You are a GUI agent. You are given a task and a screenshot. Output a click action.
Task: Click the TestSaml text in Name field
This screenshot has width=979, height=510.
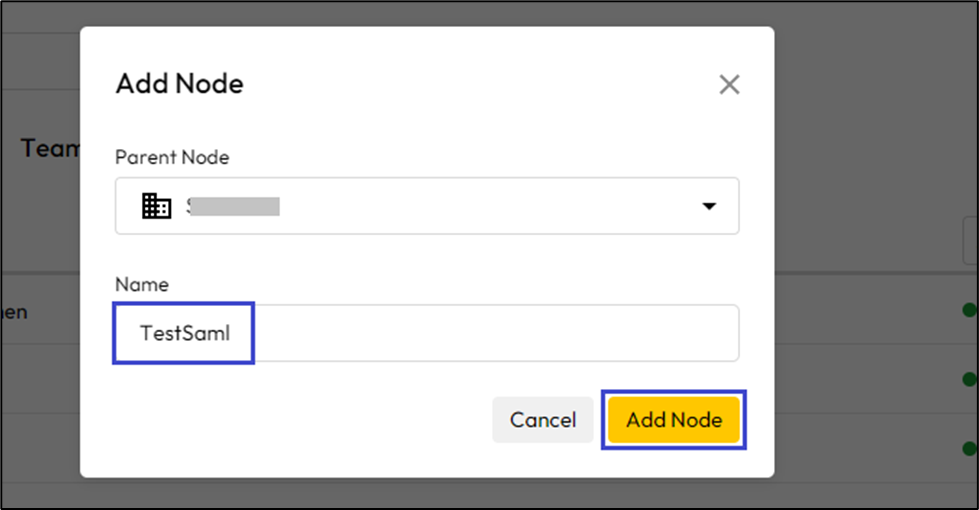[x=185, y=333]
